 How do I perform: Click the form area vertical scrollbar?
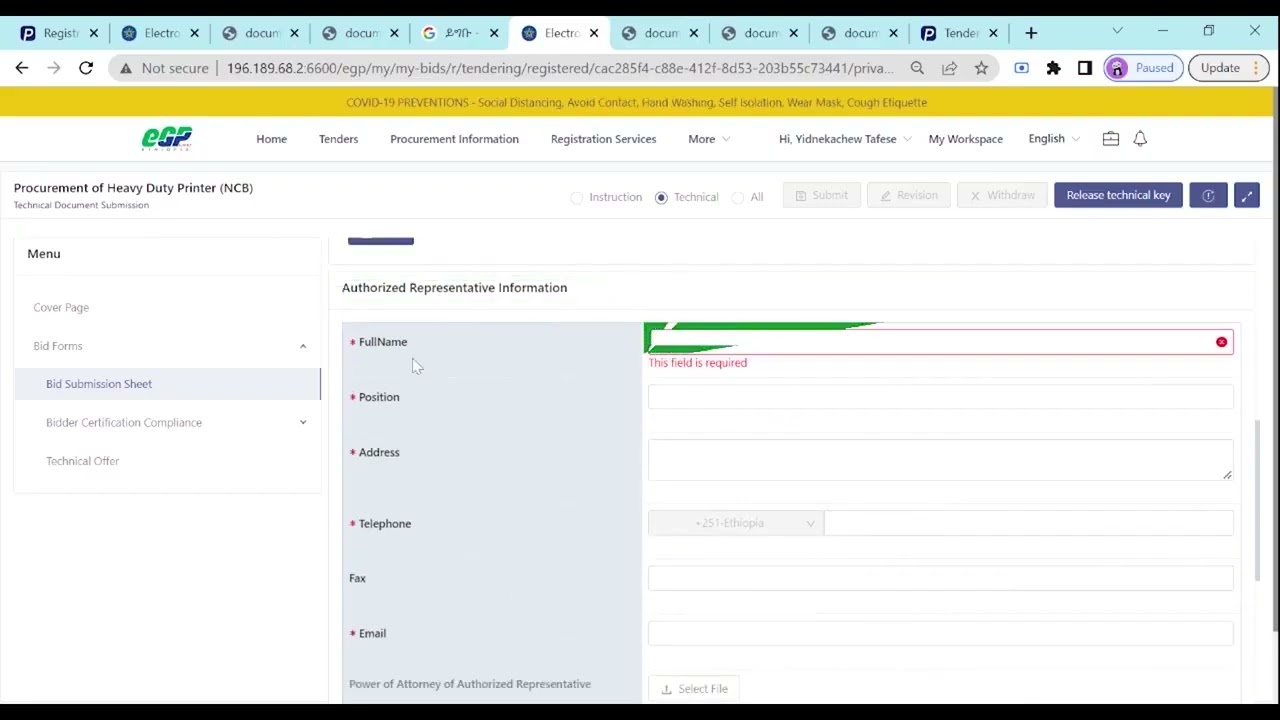coord(1259,500)
